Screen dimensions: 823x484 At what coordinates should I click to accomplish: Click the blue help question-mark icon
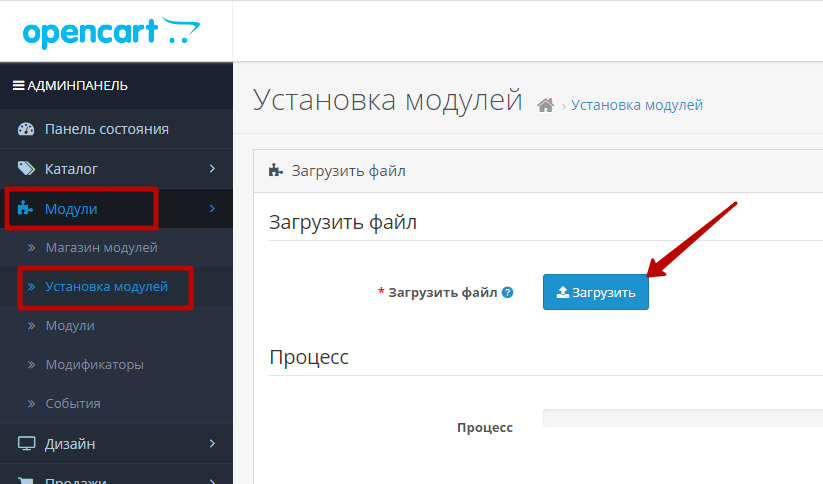pos(508,292)
